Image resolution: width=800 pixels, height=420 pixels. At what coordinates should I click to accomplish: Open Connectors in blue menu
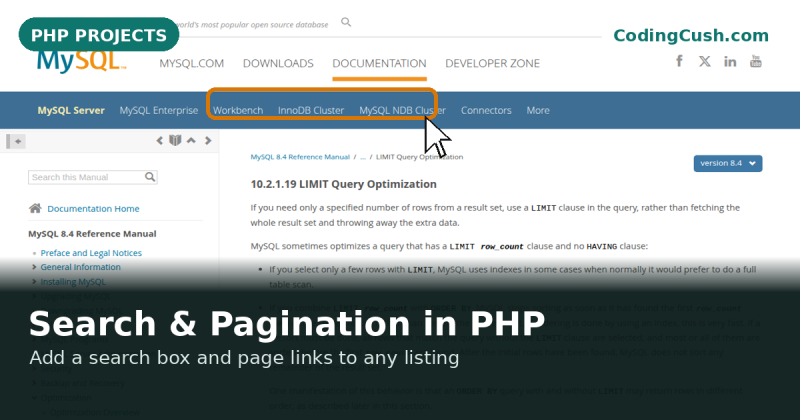tap(486, 110)
